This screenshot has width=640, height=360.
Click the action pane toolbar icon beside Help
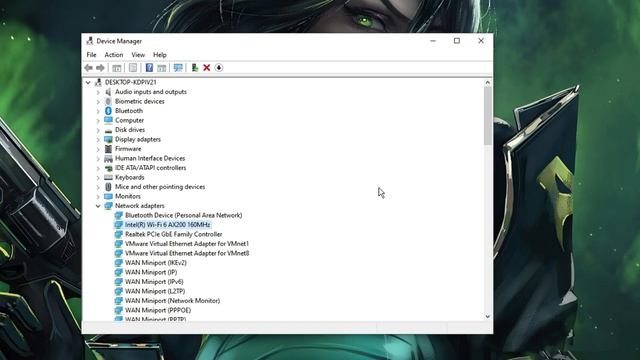click(x=162, y=68)
